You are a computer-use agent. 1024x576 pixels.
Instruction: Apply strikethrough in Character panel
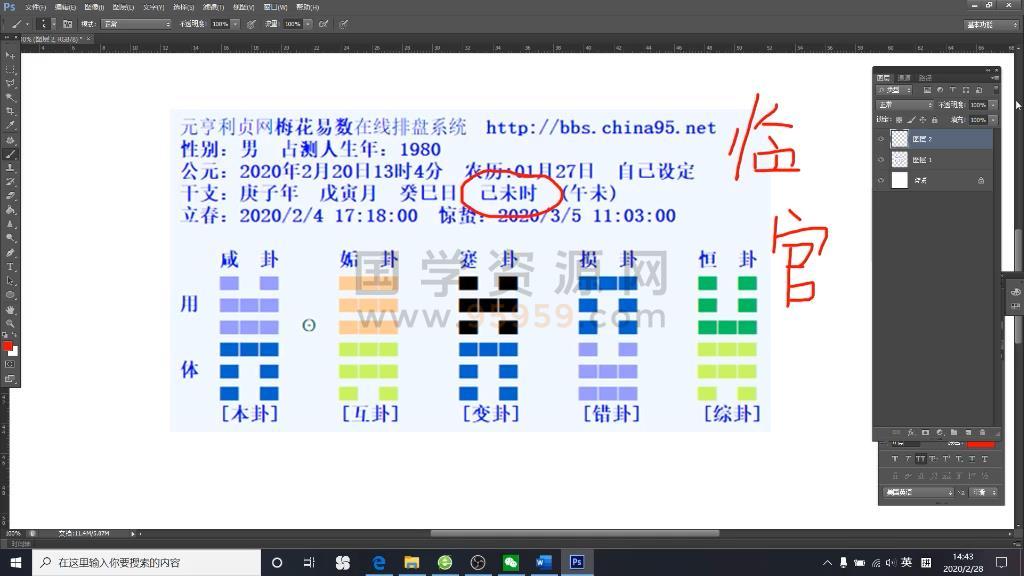click(x=985, y=459)
